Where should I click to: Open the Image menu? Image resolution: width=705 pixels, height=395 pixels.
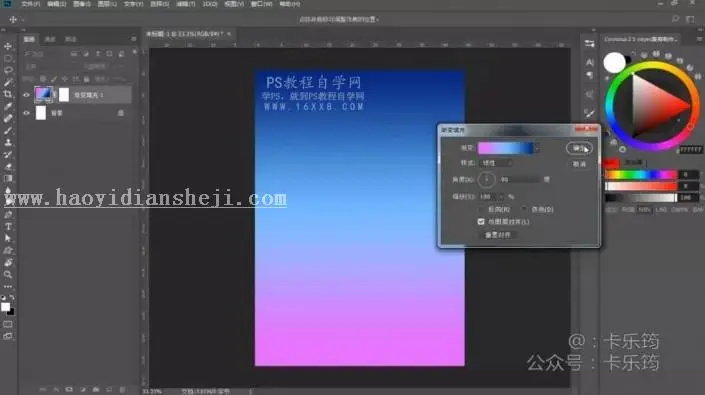(x=82, y=4)
